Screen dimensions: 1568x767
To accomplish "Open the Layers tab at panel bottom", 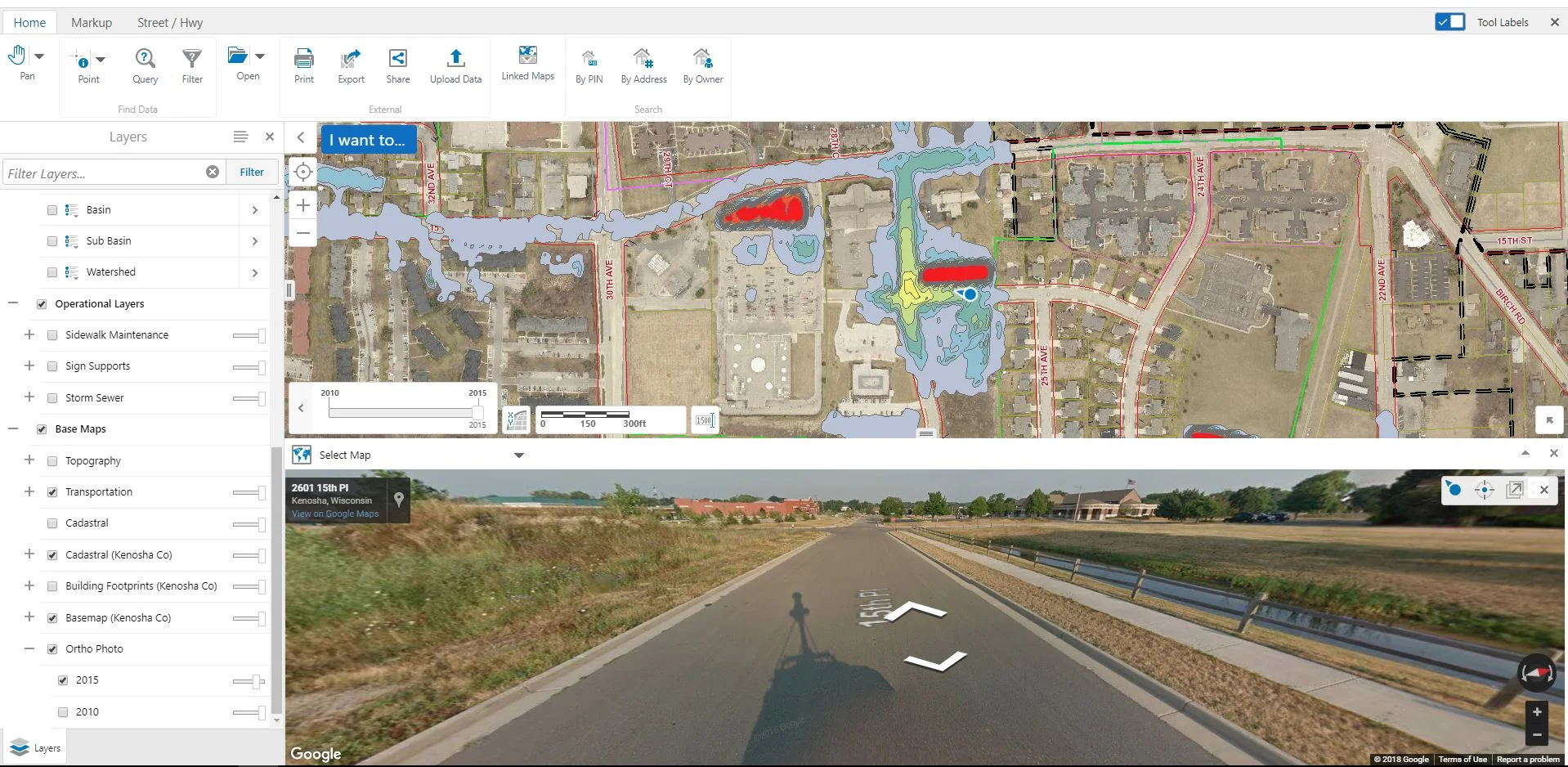I will tap(35, 748).
